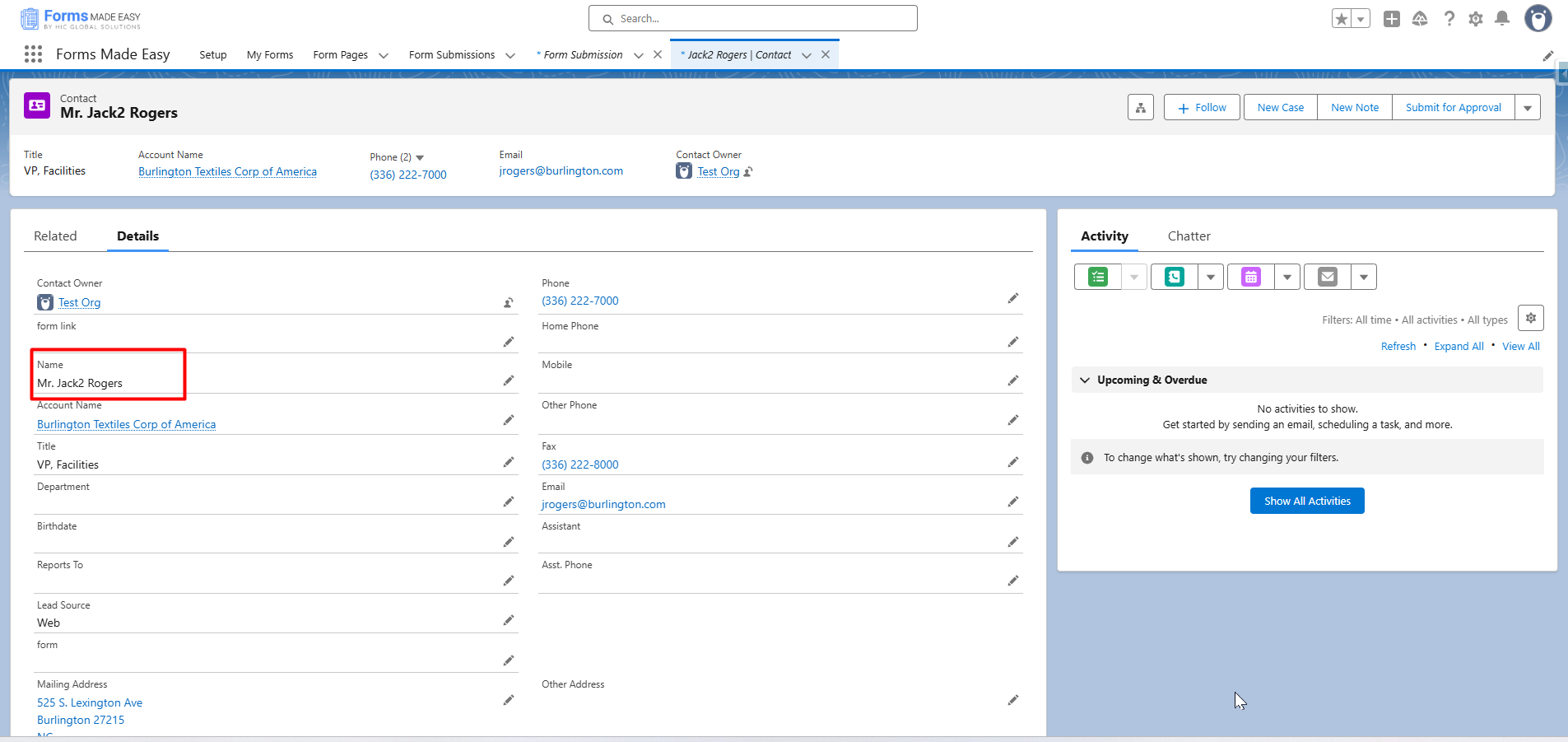Select the Details tab
The height and width of the screenshot is (742, 1568).
click(137, 236)
